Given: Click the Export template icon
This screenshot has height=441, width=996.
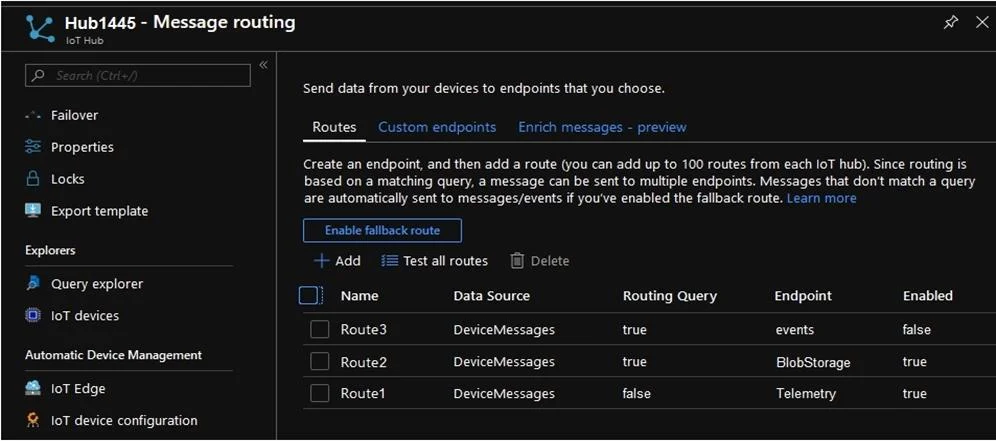Looking at the screenshot, I should [32, 211].
